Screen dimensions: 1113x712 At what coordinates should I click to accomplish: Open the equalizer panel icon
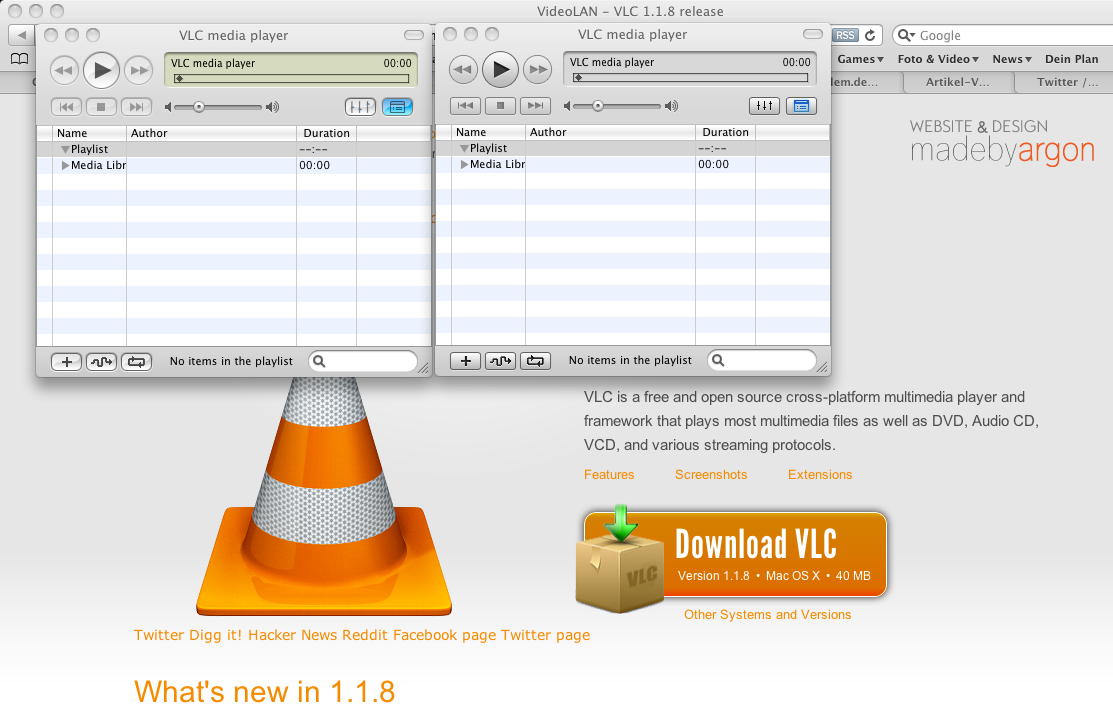tap(764, 105)
